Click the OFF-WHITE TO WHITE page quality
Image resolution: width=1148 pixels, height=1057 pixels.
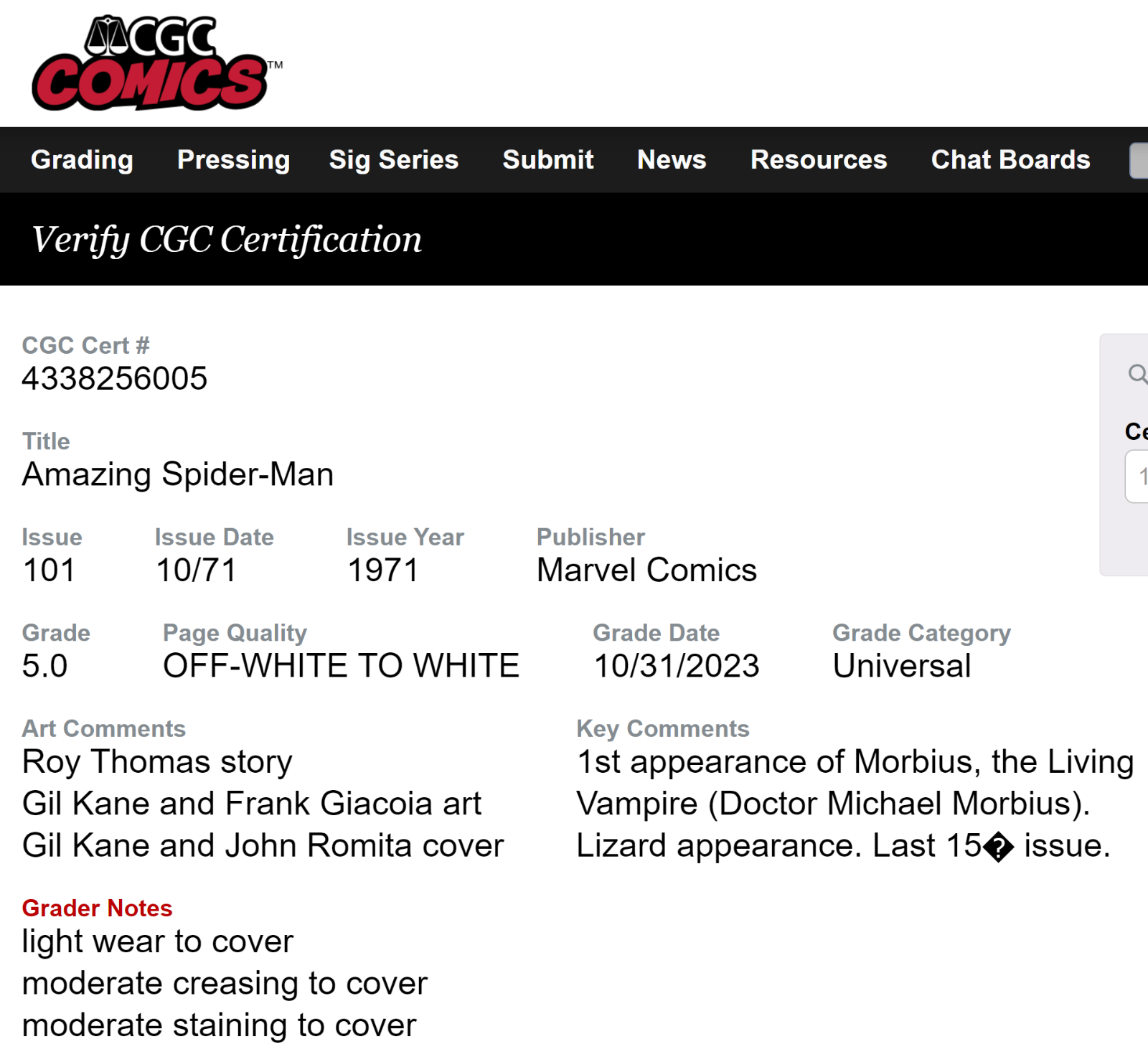[x=342, y=666]
